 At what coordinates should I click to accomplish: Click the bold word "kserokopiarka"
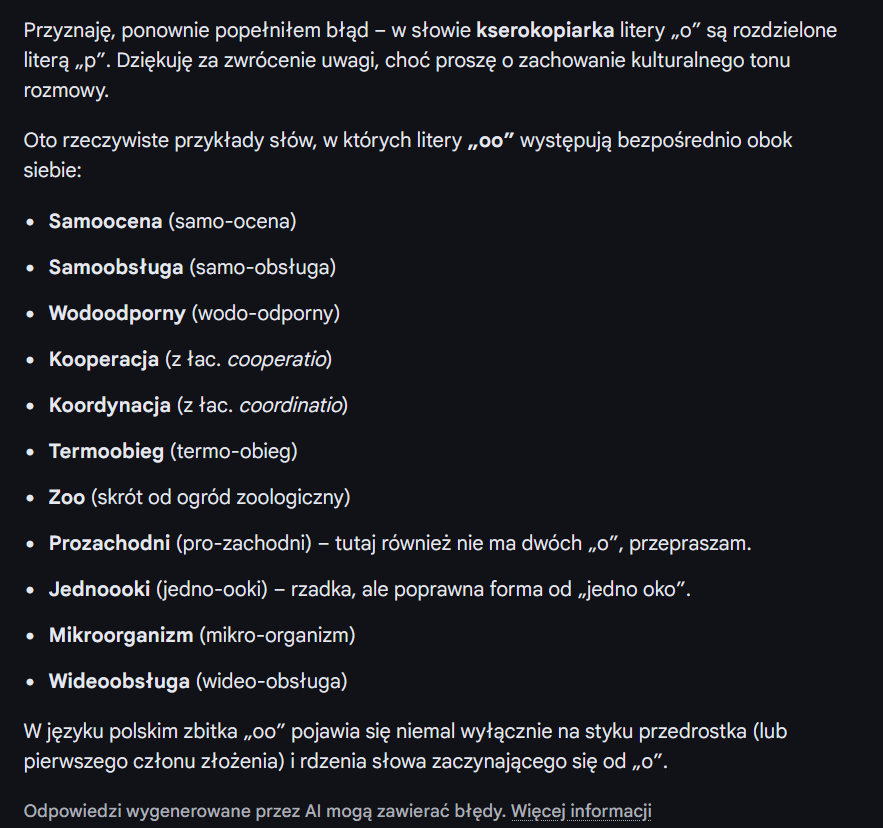(x=544, y=30)
